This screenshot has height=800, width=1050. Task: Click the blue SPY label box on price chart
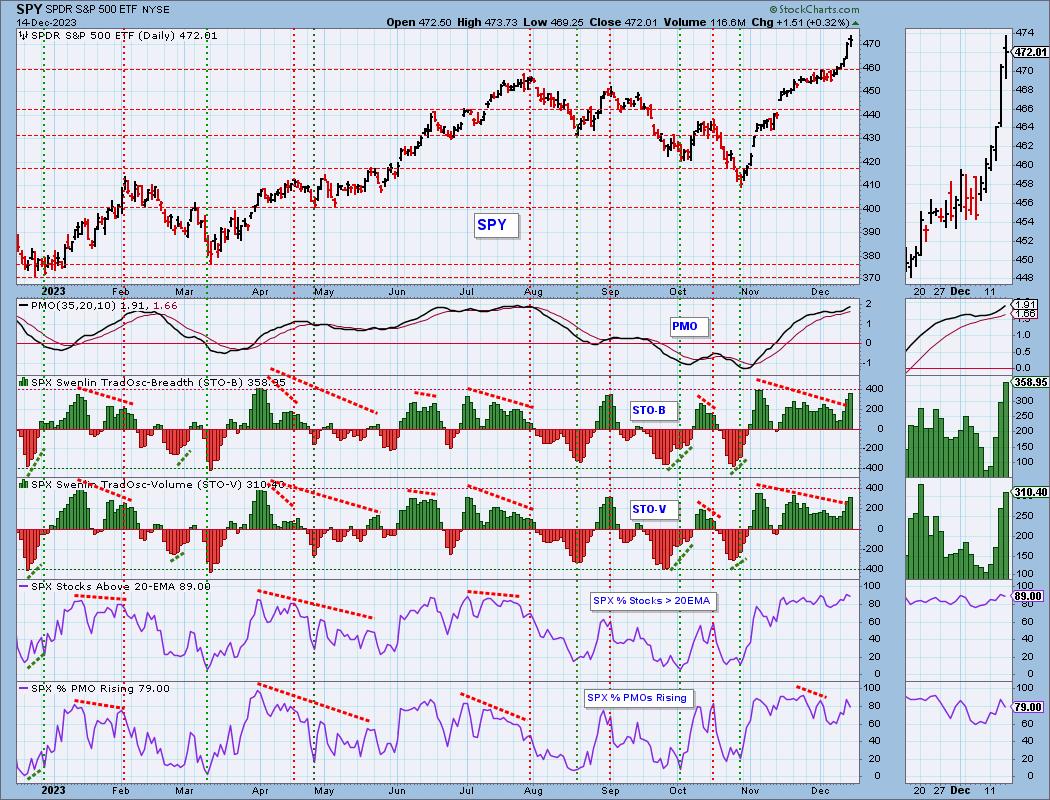494,225
